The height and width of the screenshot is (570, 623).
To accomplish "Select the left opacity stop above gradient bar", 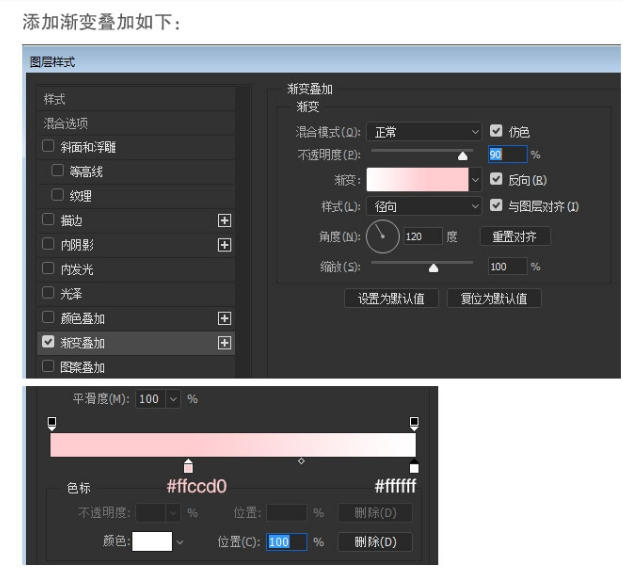I will tap(52, 424).
